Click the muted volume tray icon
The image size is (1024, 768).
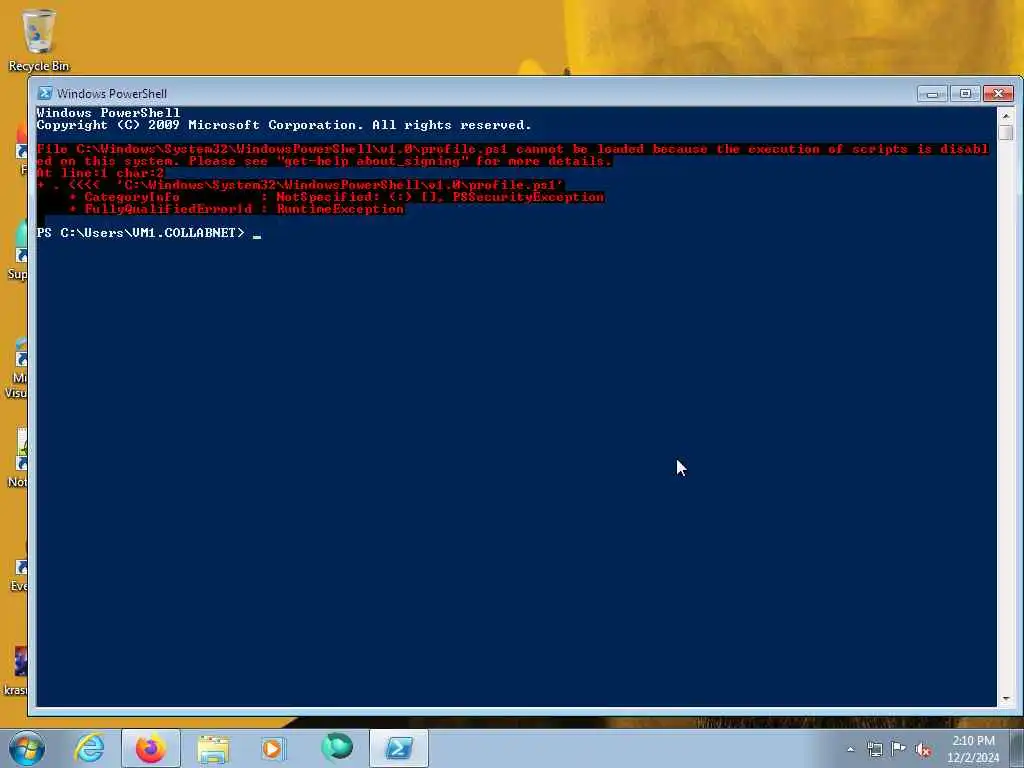(923, 750)
